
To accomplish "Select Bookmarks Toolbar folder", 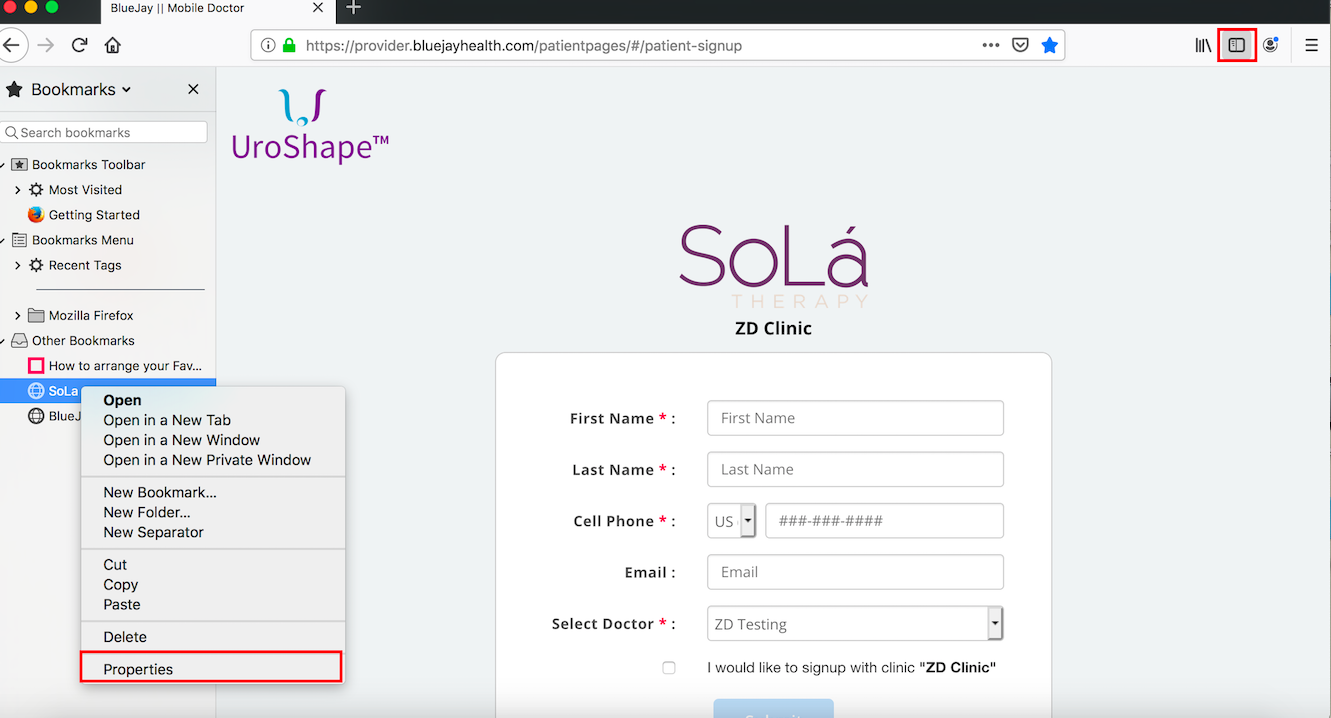I will pyautogui.click(x=88, y=164).
